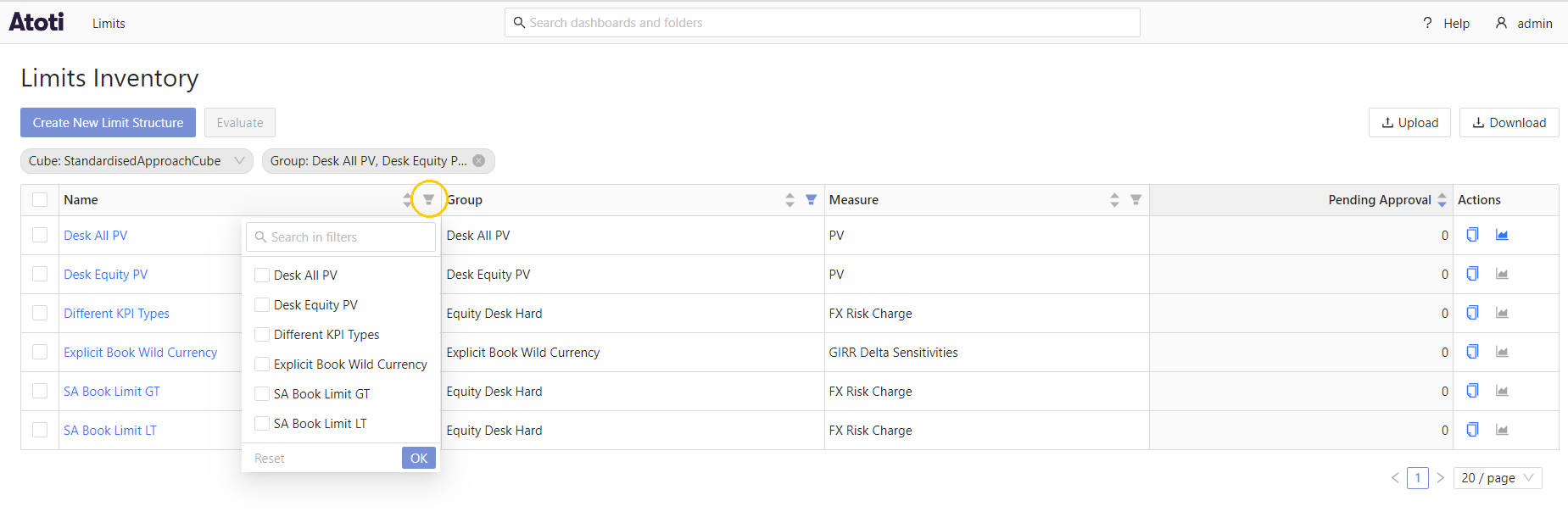Copy the SA Book Limit GT structure
Viewport: 1568px width, 512px height.
1472,391
